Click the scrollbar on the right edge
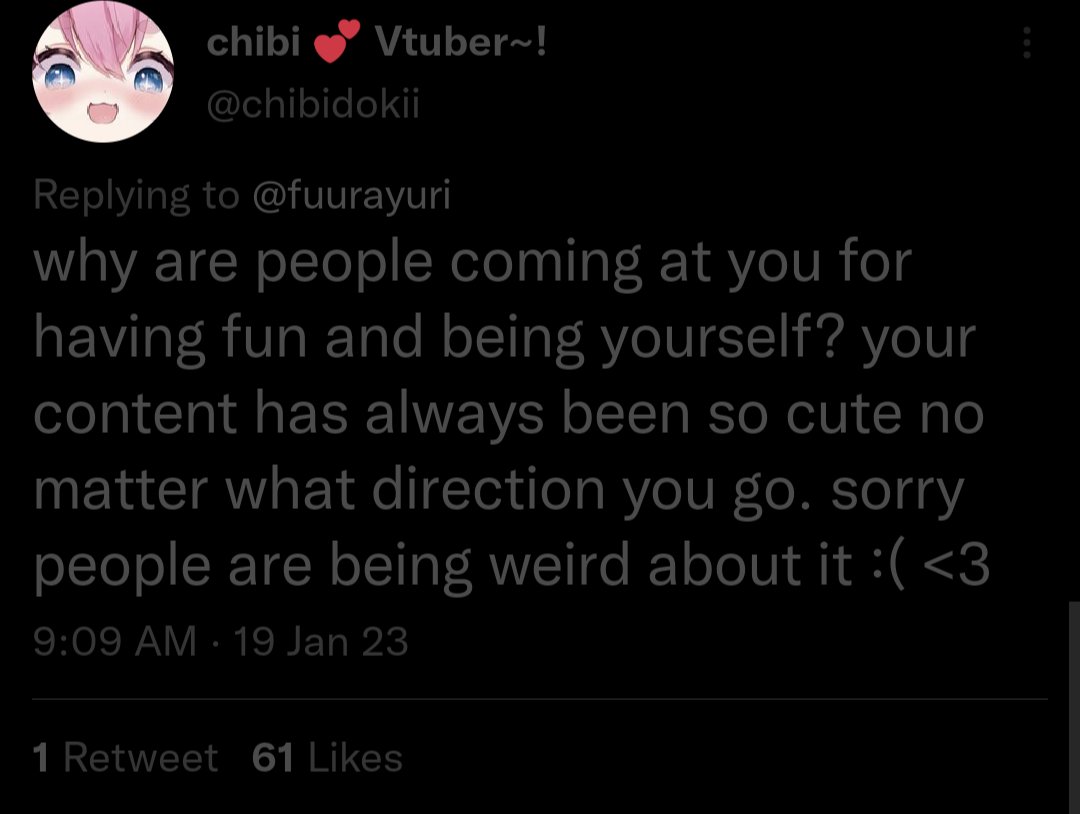 pyautogui.click(x=1074, y=700)
